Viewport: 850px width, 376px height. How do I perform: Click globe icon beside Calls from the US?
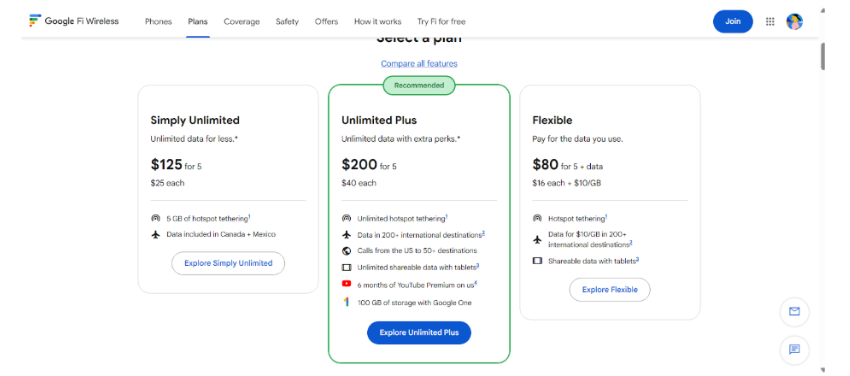[346, 251]
